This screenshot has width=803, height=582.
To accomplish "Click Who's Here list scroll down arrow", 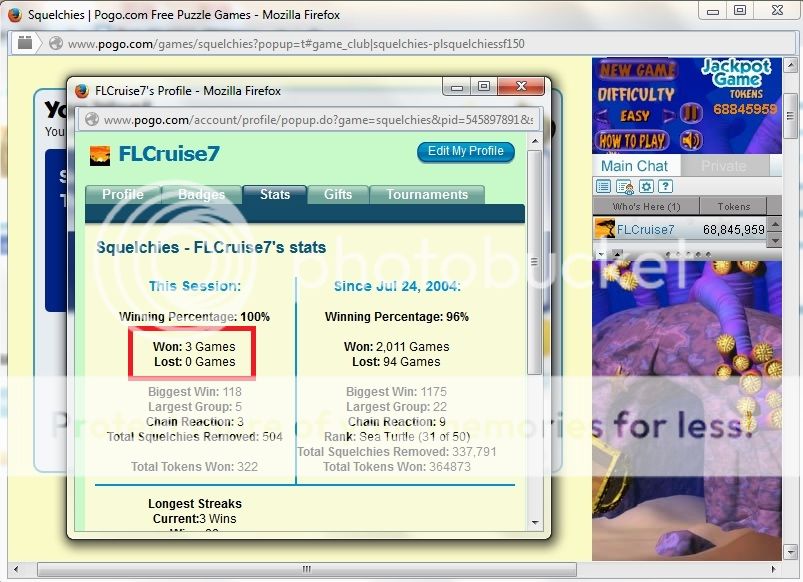I will pos(776,240).
